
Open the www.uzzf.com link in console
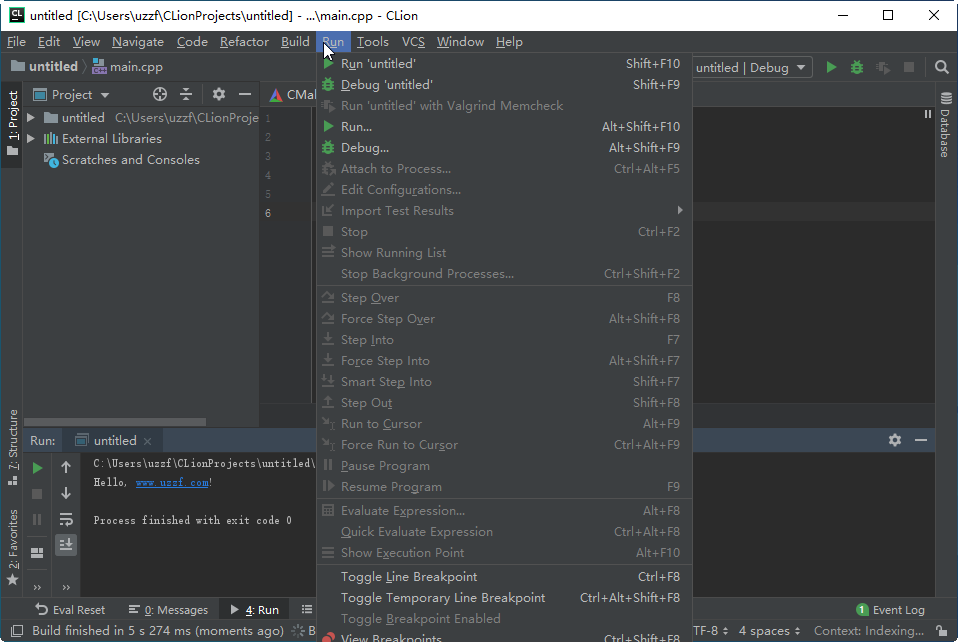[x=172, y=483]
